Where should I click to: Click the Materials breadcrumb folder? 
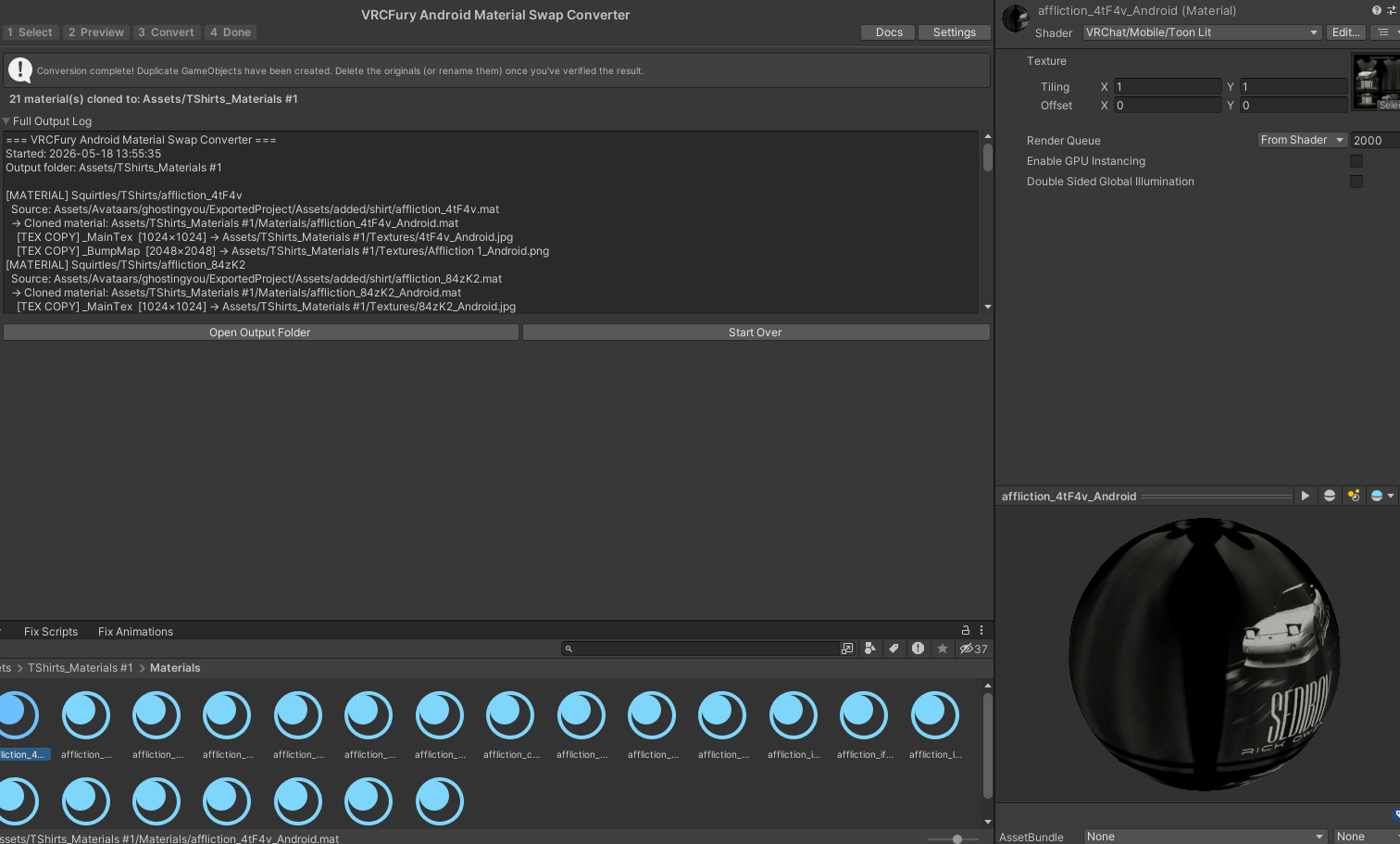(175, 668)
